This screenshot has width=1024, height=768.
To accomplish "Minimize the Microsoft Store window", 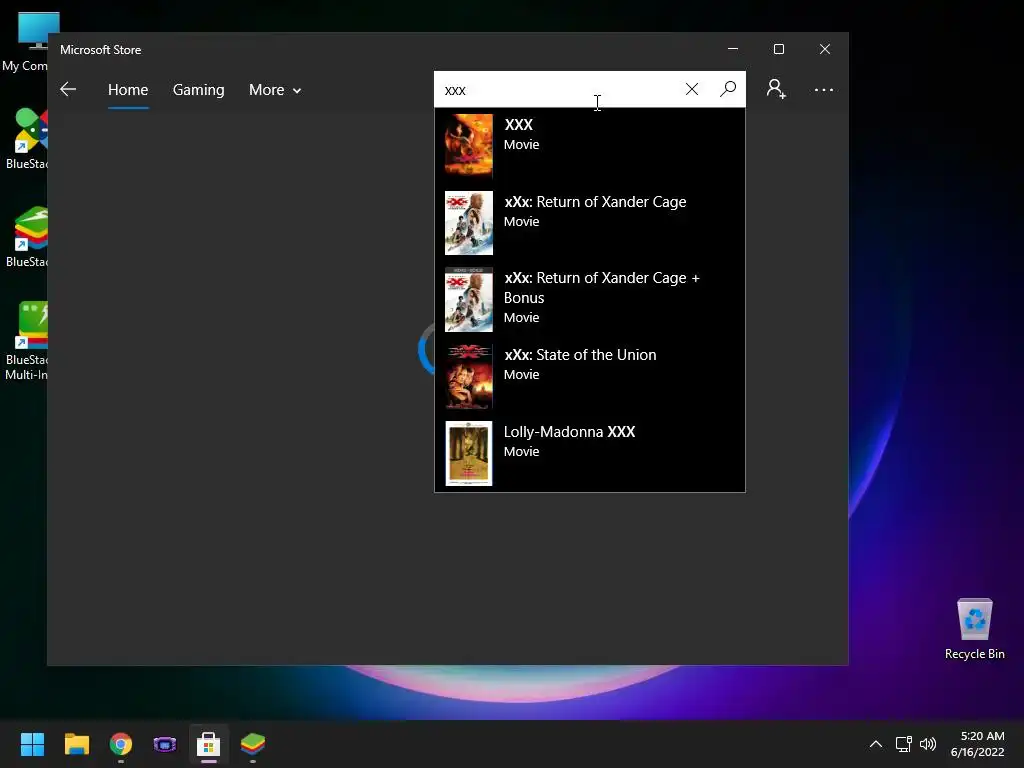I will 733,49.
